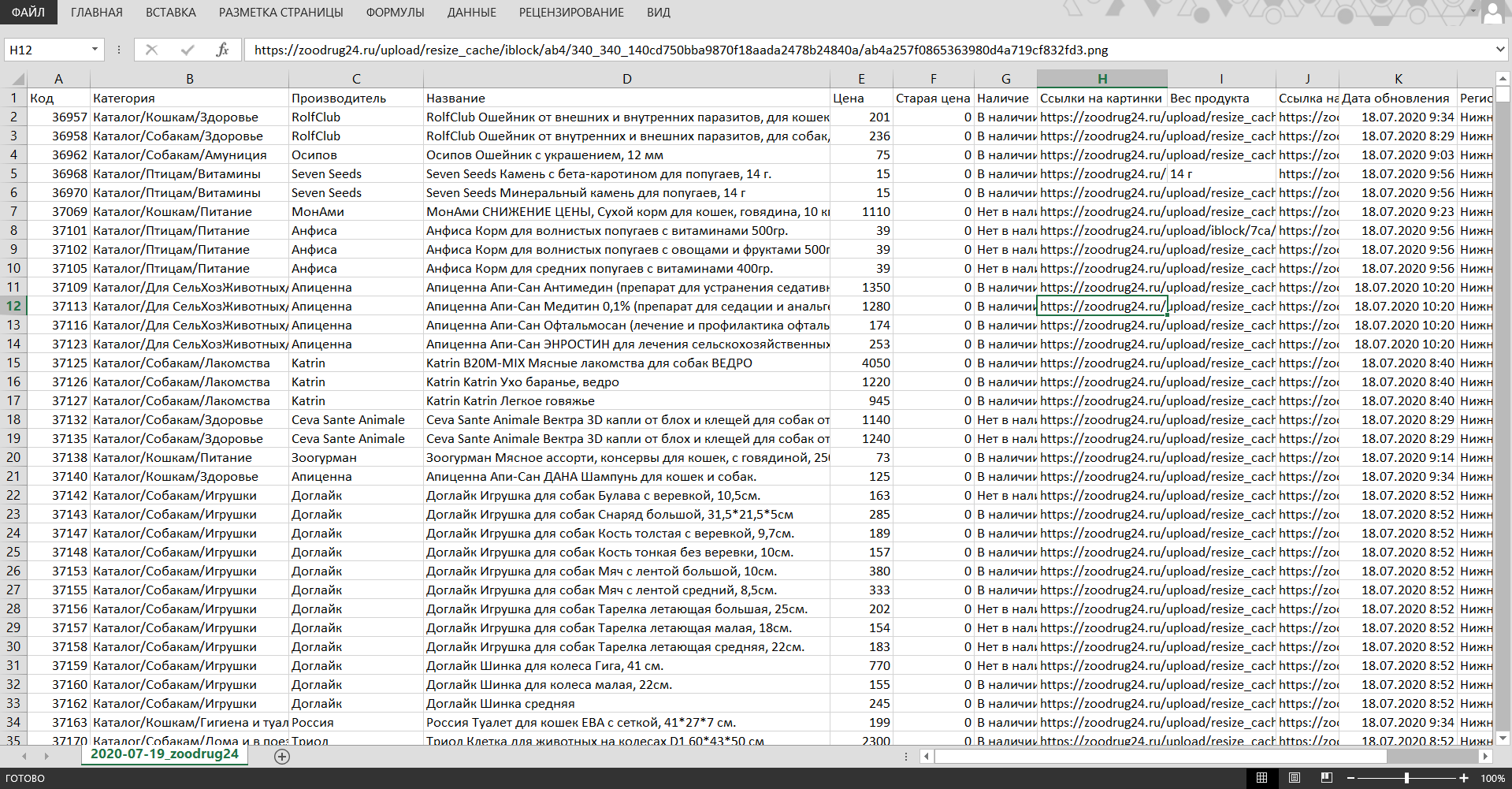1512x789 pixels.
Task: Switch to Page Layout view icon
Action: point(1294,778)
